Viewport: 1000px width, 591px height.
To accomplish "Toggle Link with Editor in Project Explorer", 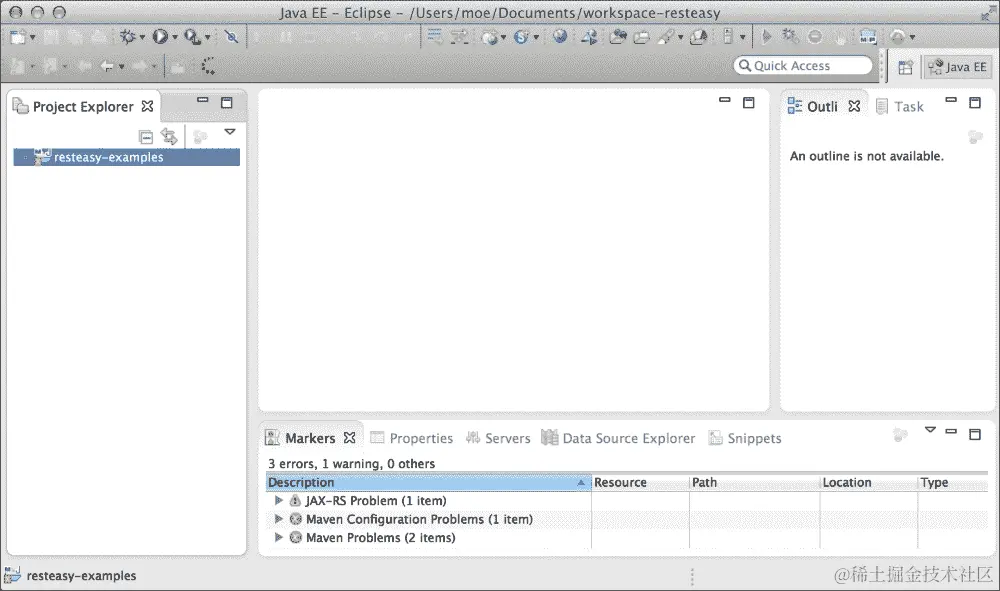I will [169, 136].
